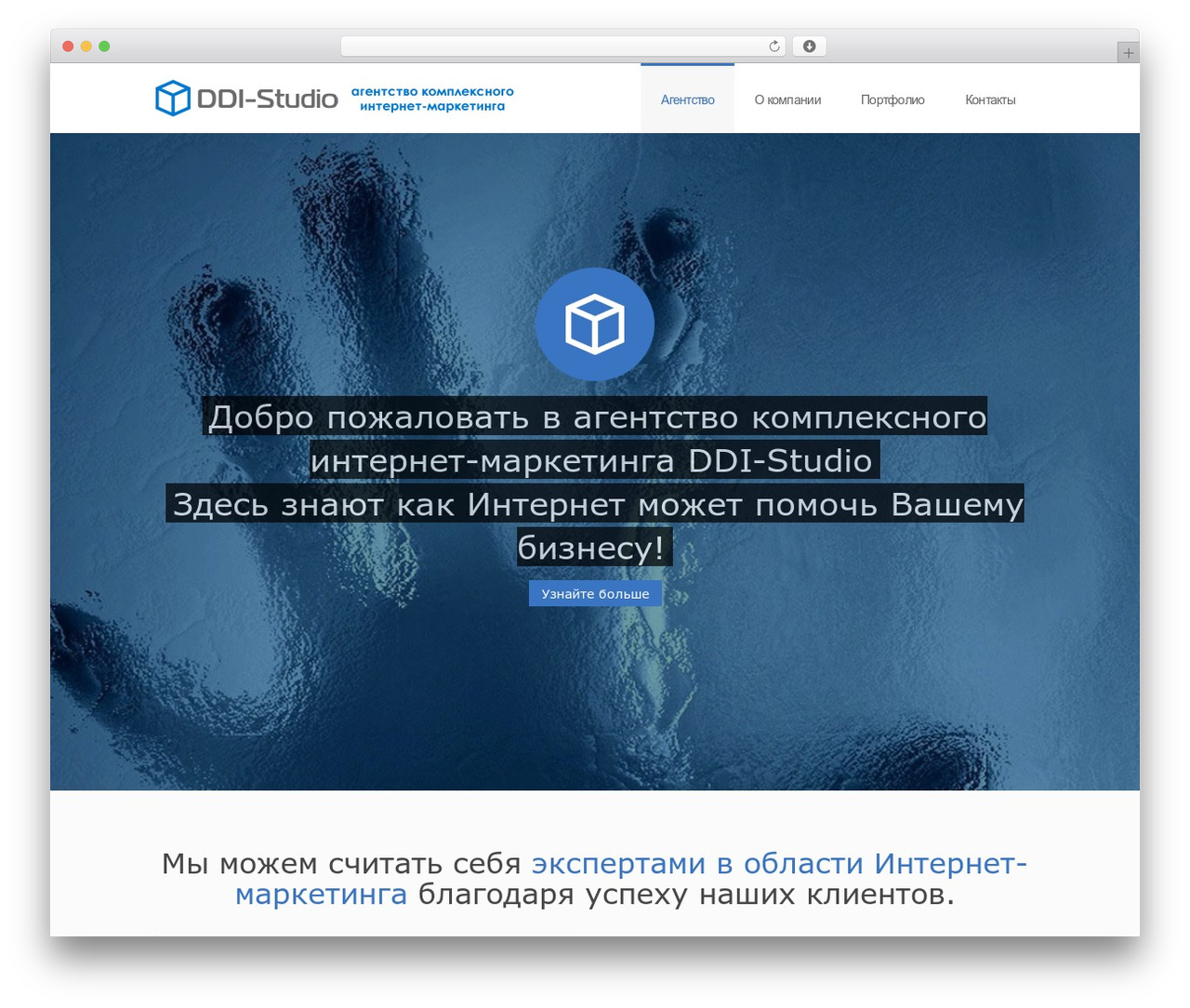Maximize the window with the green button
The width and height of the screenshot is (1190, 1008).
click(x=104, y=46)
